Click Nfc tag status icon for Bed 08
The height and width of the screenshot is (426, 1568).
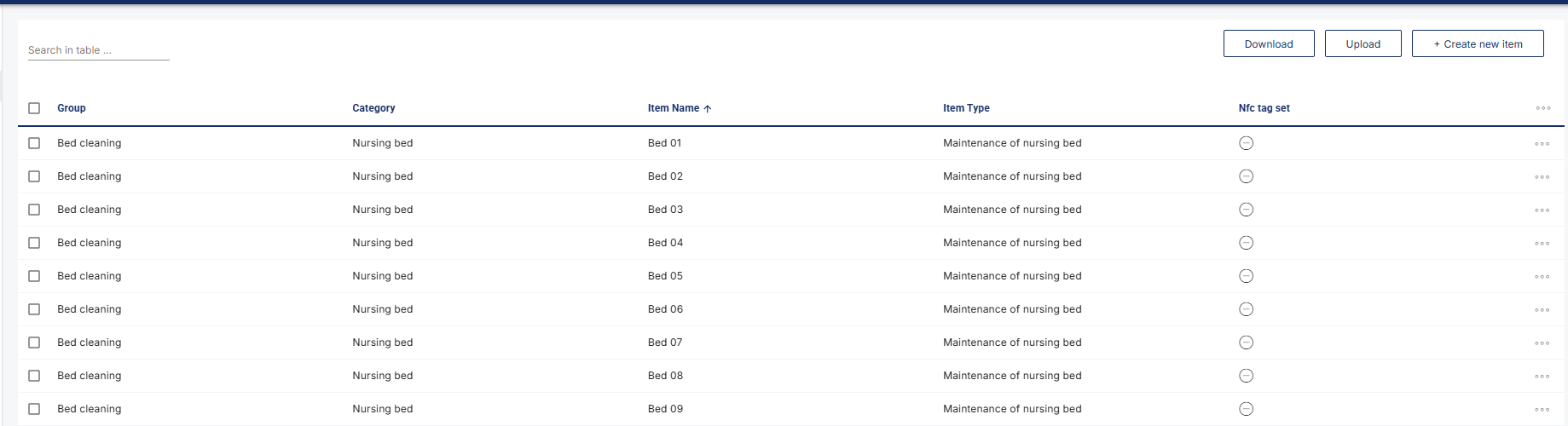tap(1246, 376)
